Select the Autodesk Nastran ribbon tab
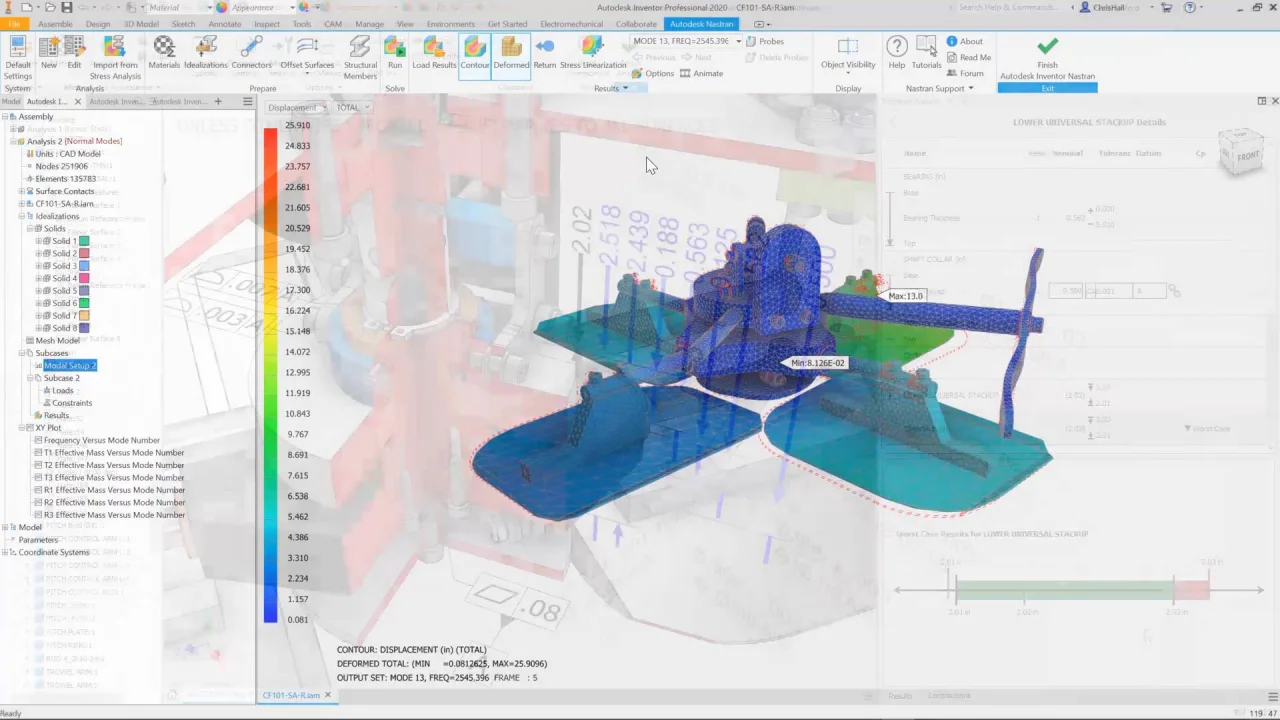The width and height of the screenshot is (1280, 720). (x=702, y=24)
